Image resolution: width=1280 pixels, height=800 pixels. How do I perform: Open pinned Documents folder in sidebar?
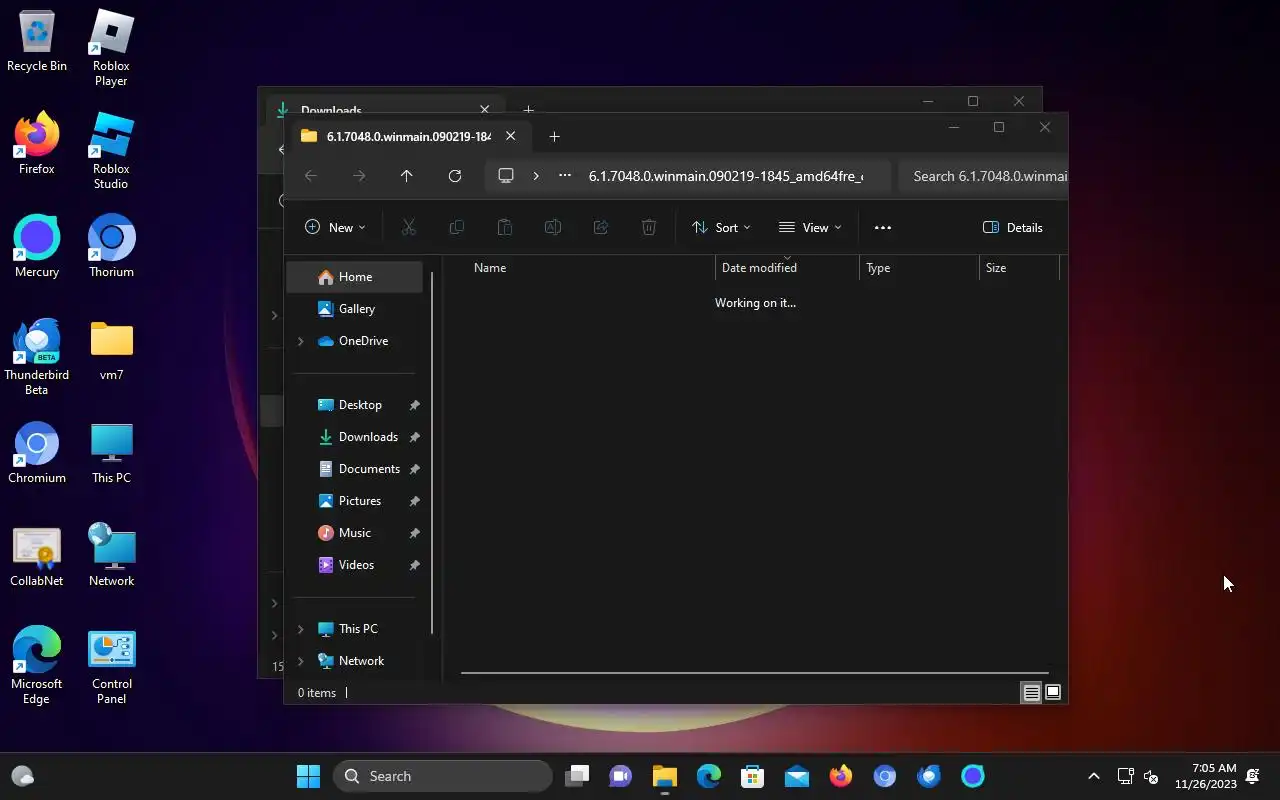point(369,469)
